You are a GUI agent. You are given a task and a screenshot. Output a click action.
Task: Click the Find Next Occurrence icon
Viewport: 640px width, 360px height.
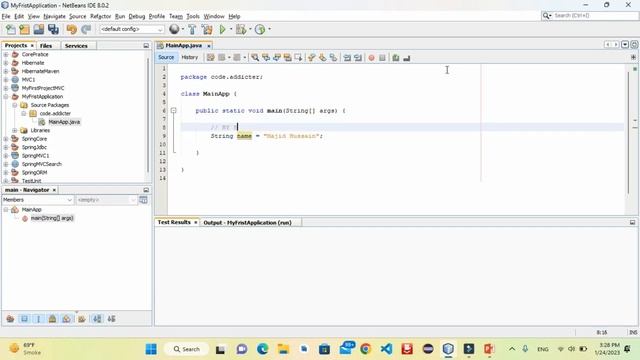coord(277,58)
